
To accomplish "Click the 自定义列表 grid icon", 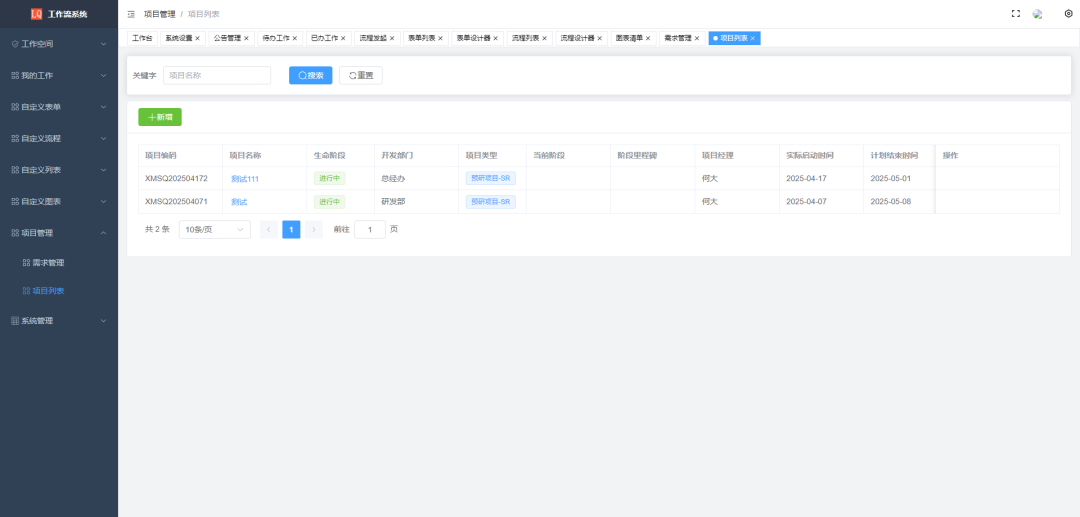I will click(x=15, y=170).
